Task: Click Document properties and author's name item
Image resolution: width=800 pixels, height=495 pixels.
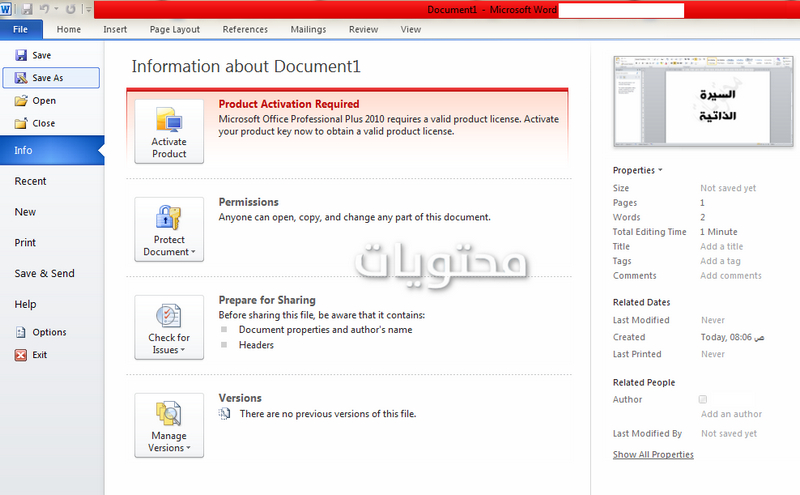Action: coord(326,330)
